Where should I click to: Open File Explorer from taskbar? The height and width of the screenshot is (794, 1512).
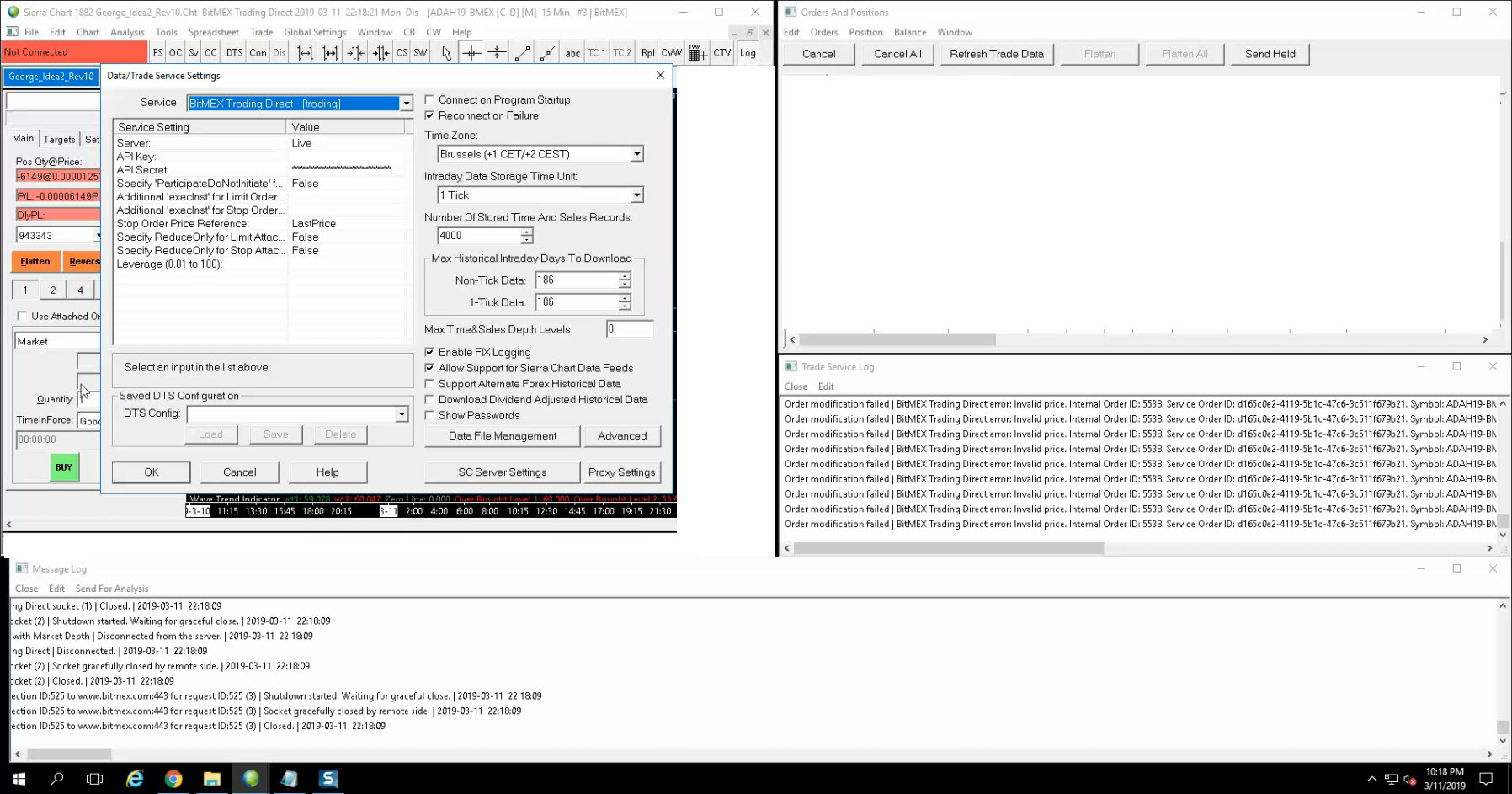coord(212,779)
